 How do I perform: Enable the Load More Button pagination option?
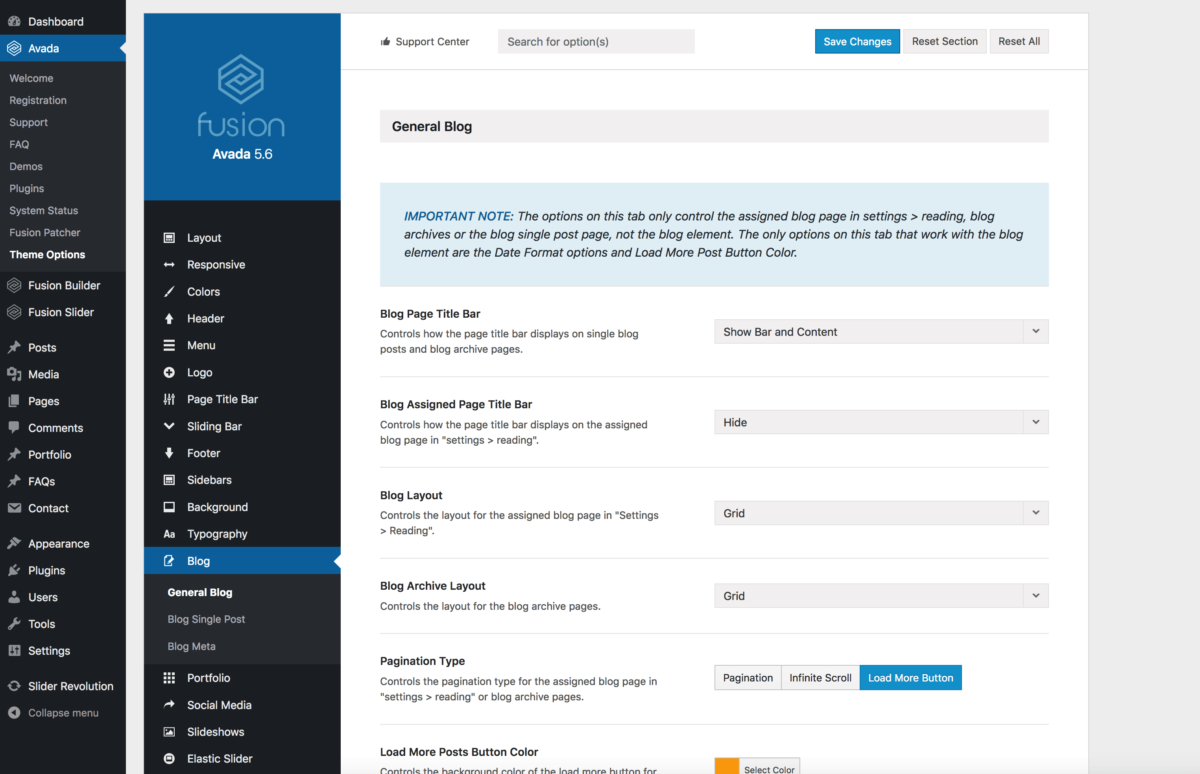(910, 677)
